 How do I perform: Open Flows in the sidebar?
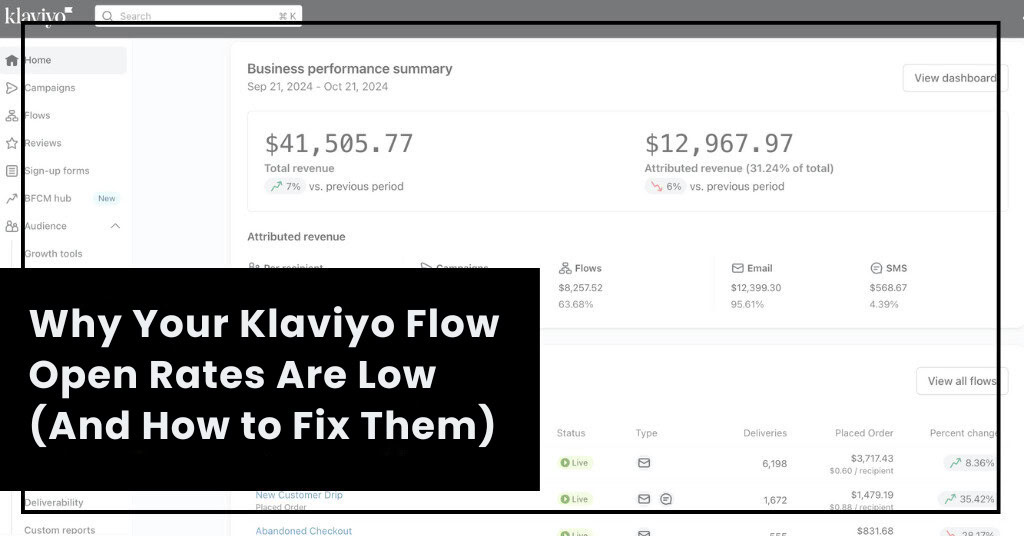(37, 116)
